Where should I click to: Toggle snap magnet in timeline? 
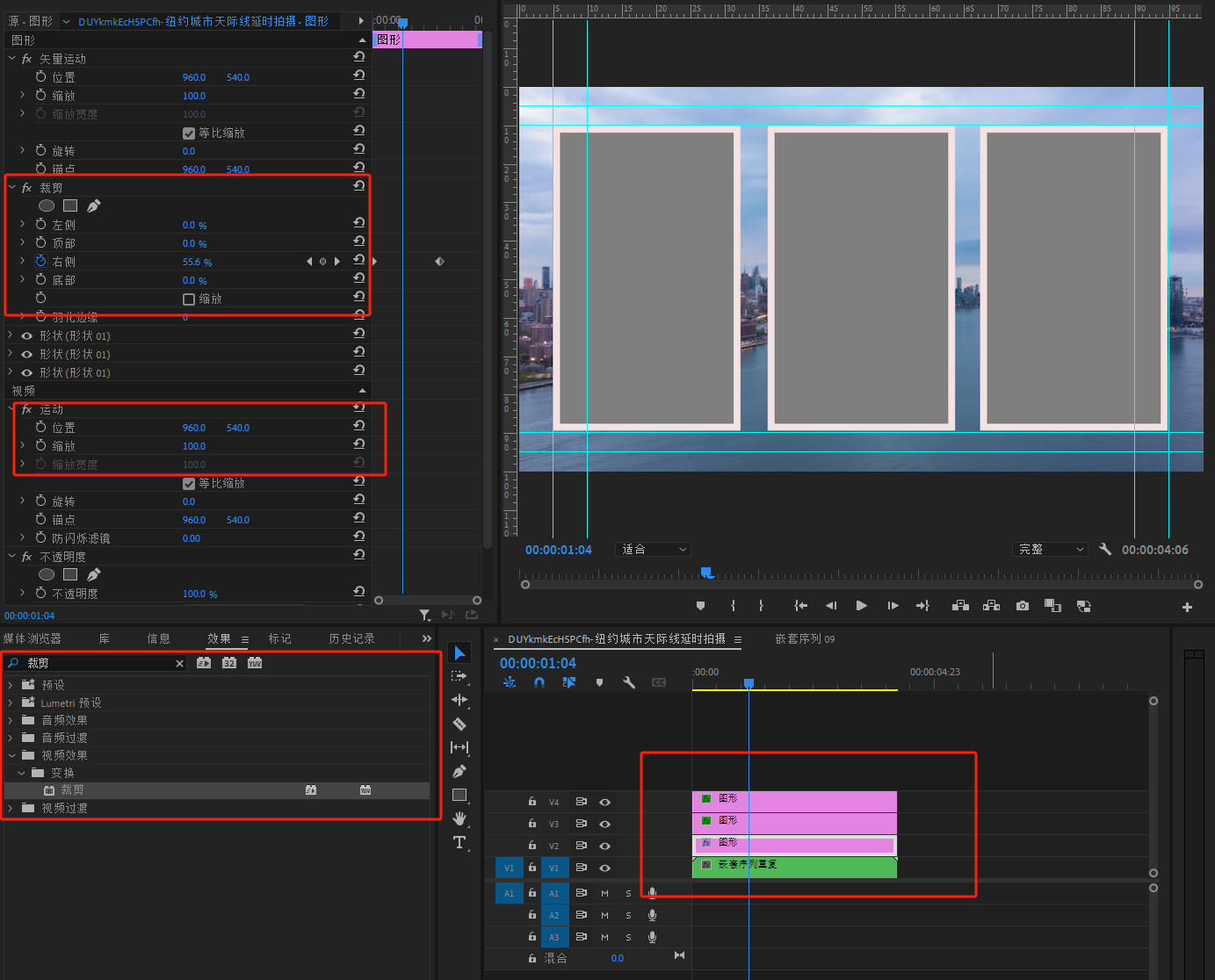coord(539,682)
